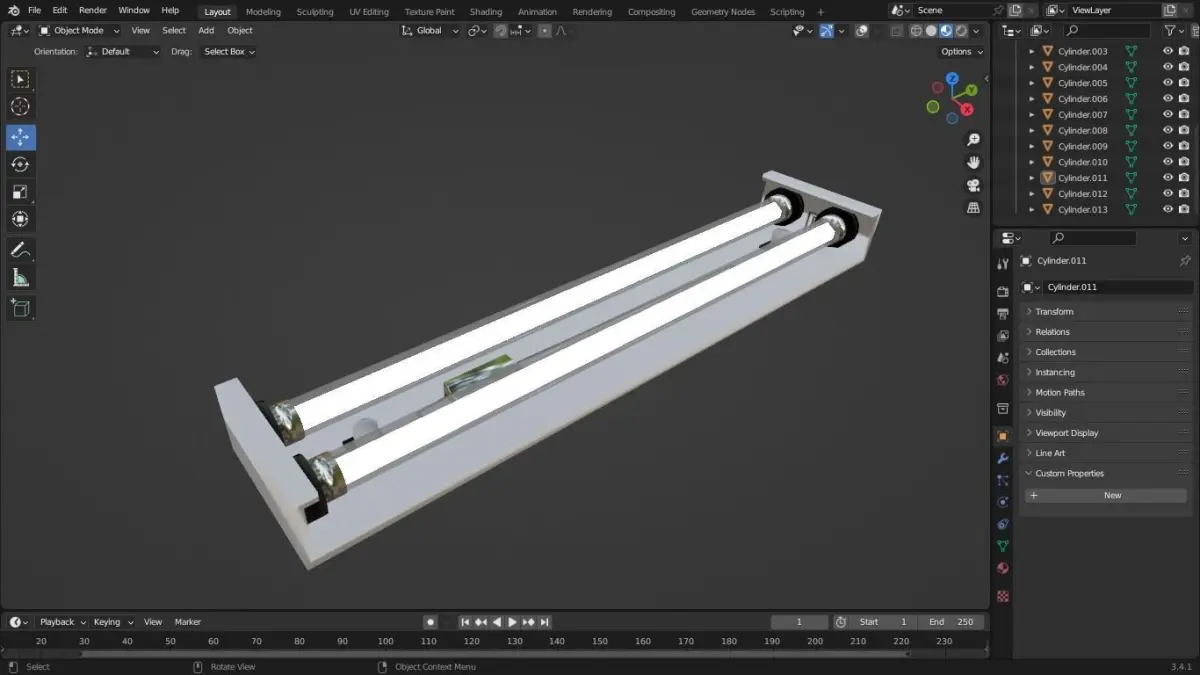The image size is (1200, 675).
Task: Toggle the camera view icon
Action: 973,186
